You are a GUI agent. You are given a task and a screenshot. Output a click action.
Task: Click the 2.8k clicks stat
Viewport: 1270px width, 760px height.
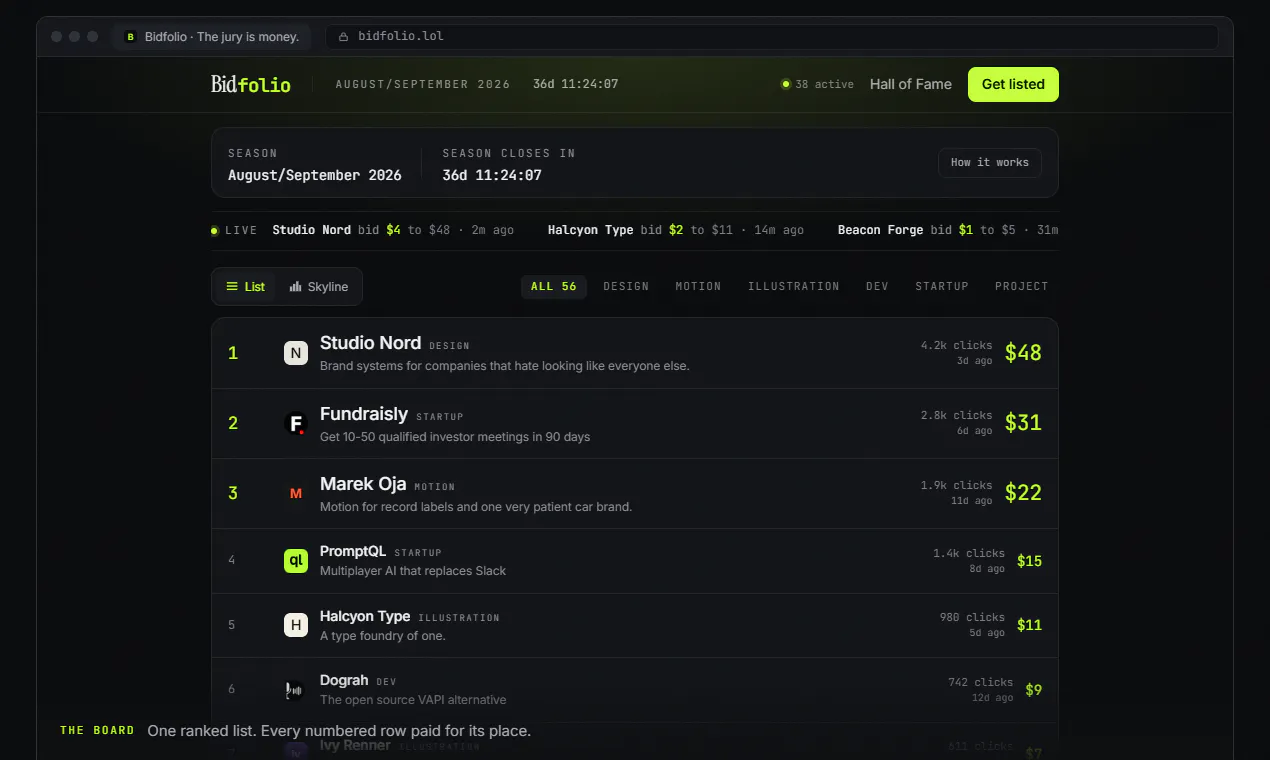coord(957,416)
